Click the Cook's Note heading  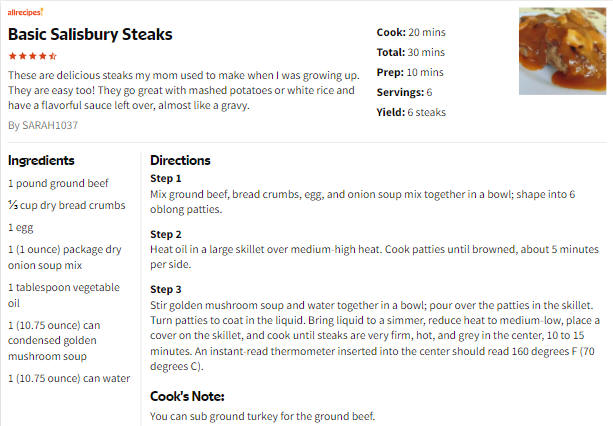(187, 396)
